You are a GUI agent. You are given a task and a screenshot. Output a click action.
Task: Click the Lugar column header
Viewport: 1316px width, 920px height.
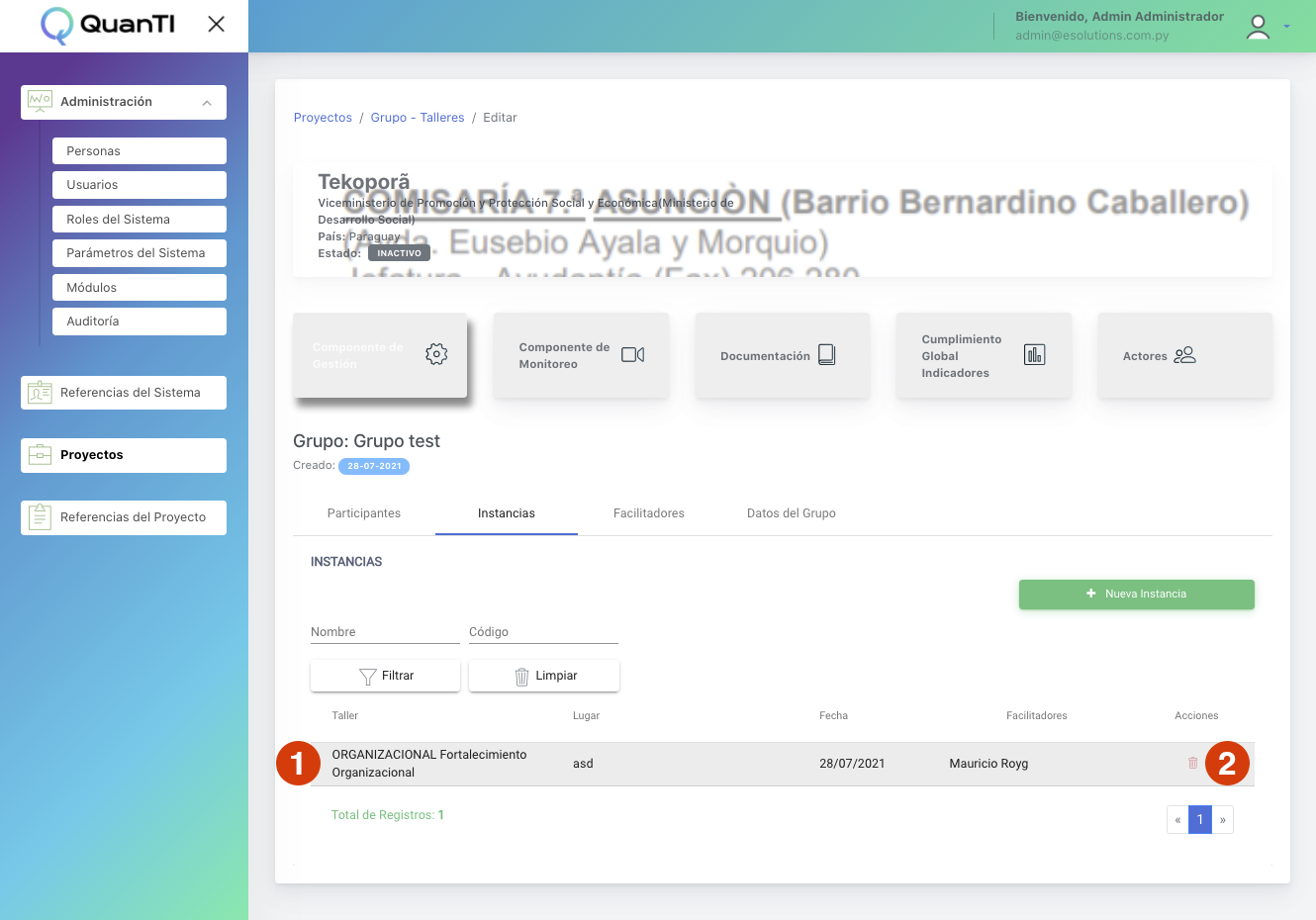586,715
